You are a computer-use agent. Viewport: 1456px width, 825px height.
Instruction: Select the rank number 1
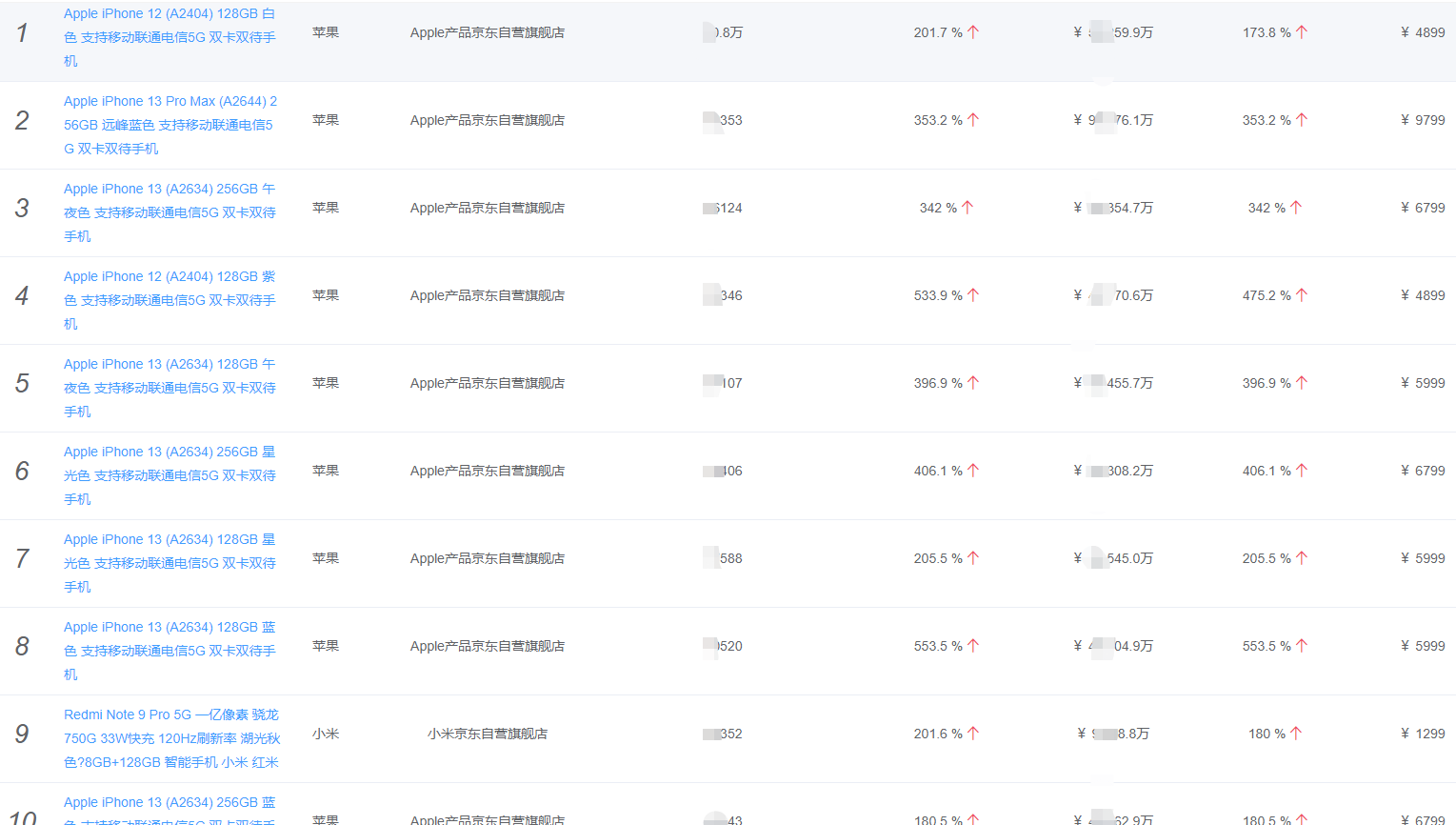click(x=22, y=33)
